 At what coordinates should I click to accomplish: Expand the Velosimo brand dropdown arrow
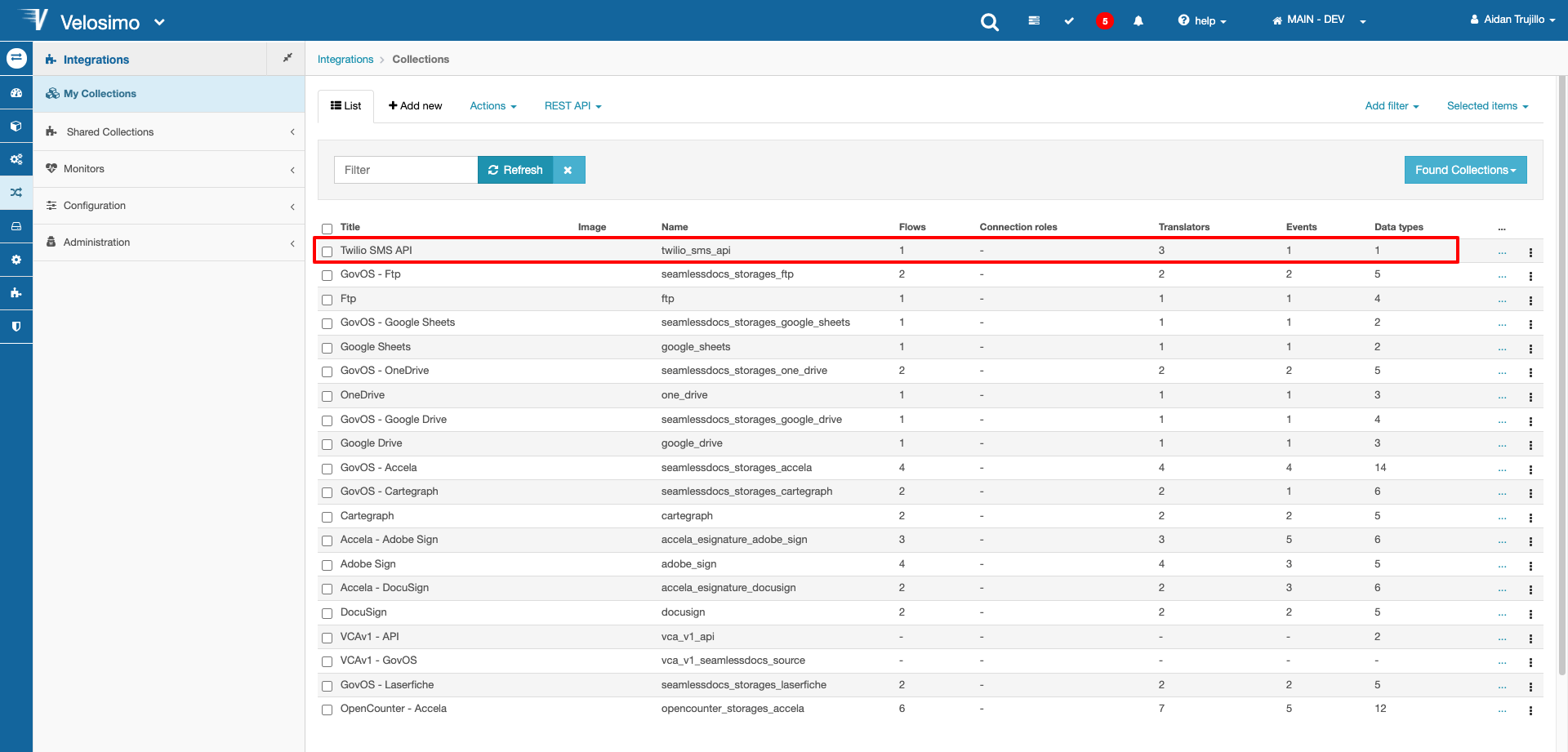(159, 22)
